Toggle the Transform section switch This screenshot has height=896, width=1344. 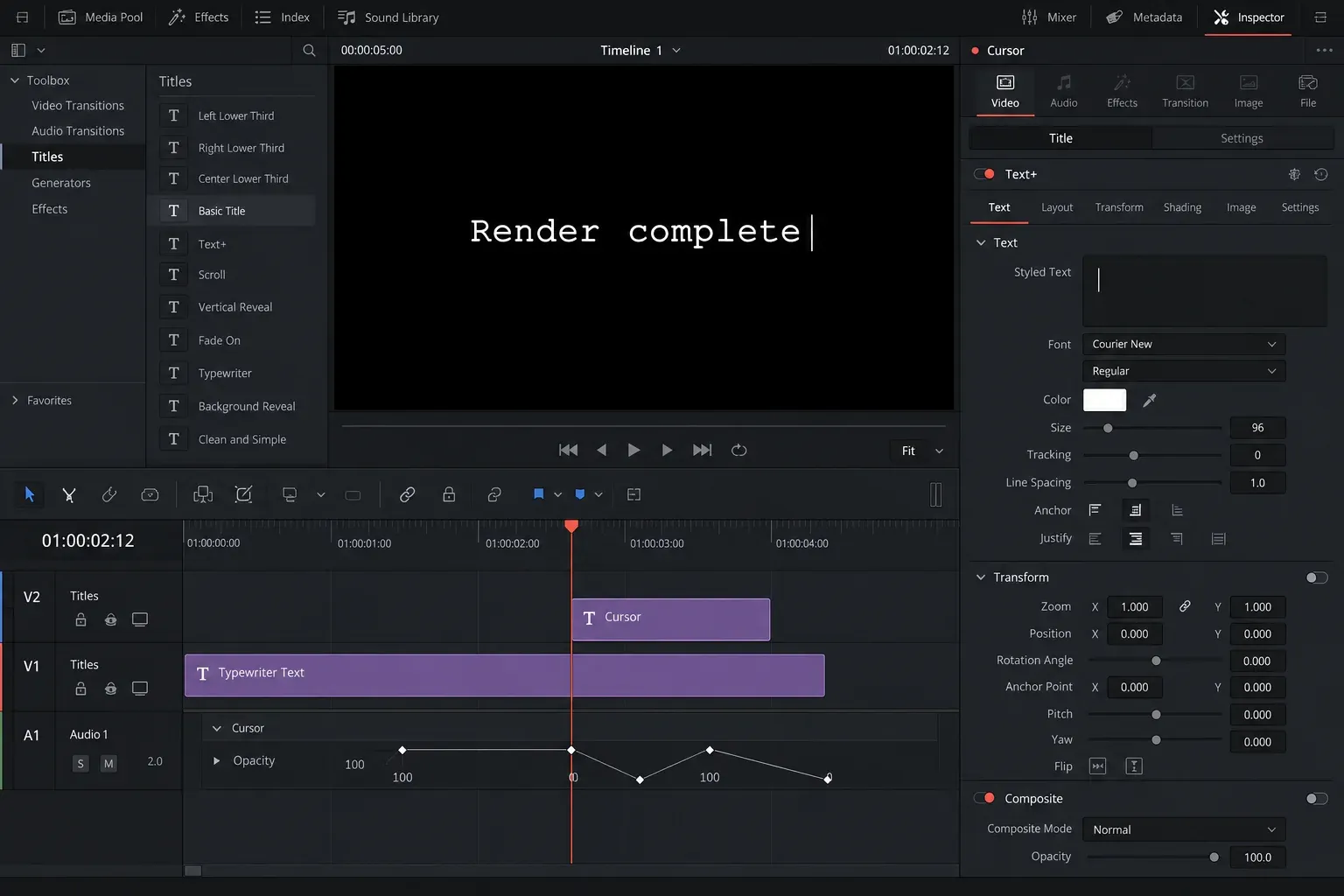(x=1317, y=577)
